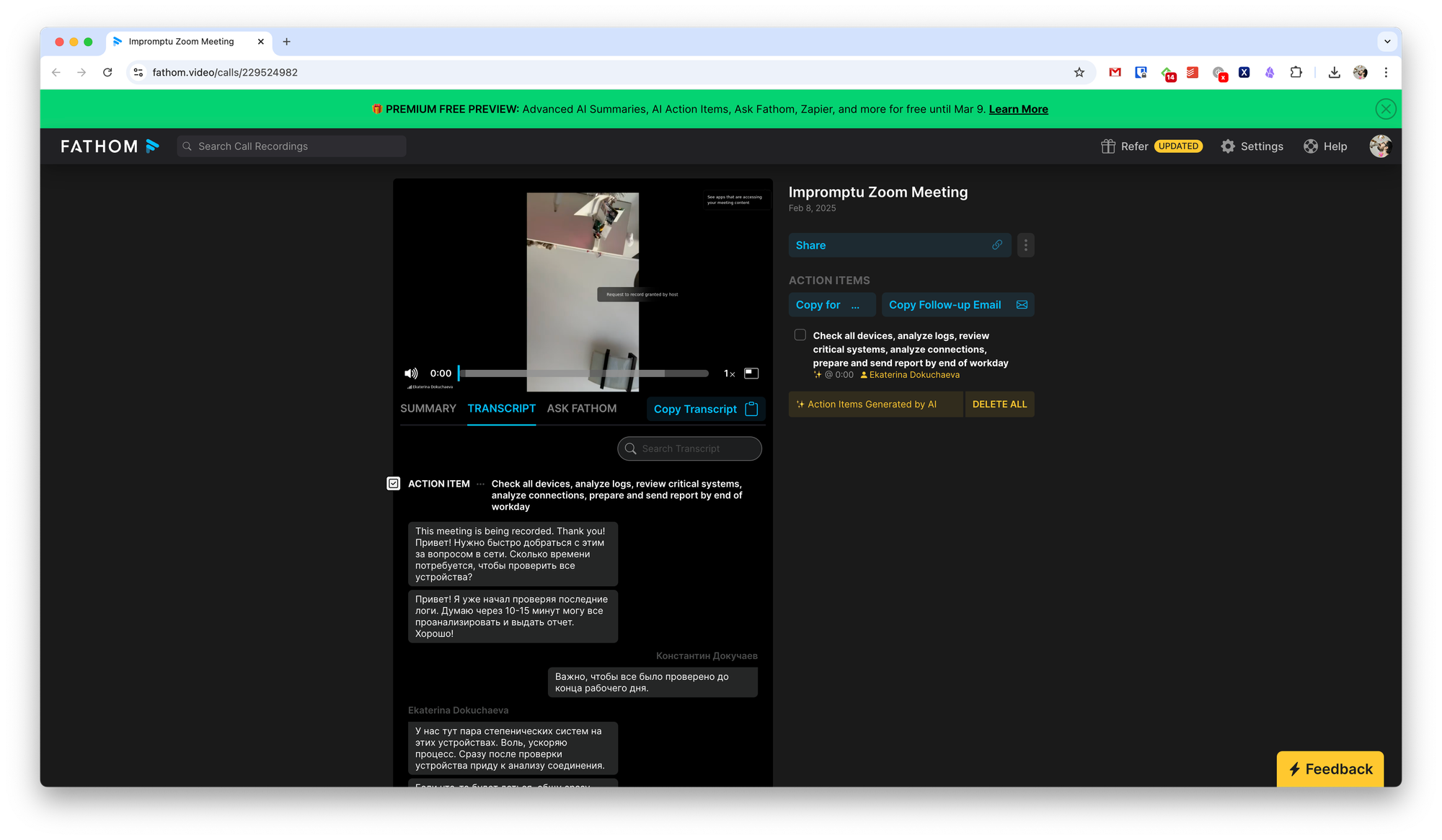Click DELETE ALL action items
The image size is (1442, 840).
999,404
